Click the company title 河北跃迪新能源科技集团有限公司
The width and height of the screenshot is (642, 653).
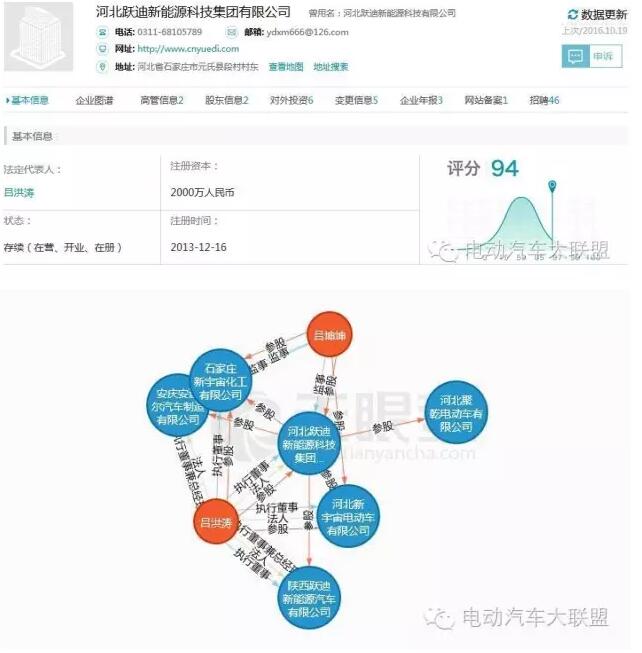pos(193,12)
